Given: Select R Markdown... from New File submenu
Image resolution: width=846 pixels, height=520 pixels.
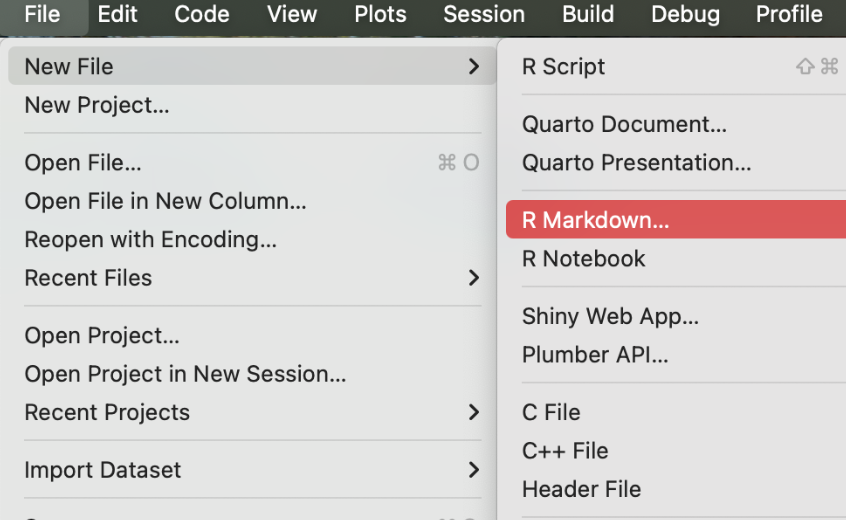Looking at the screenshot, I should [x=596, y=221].
